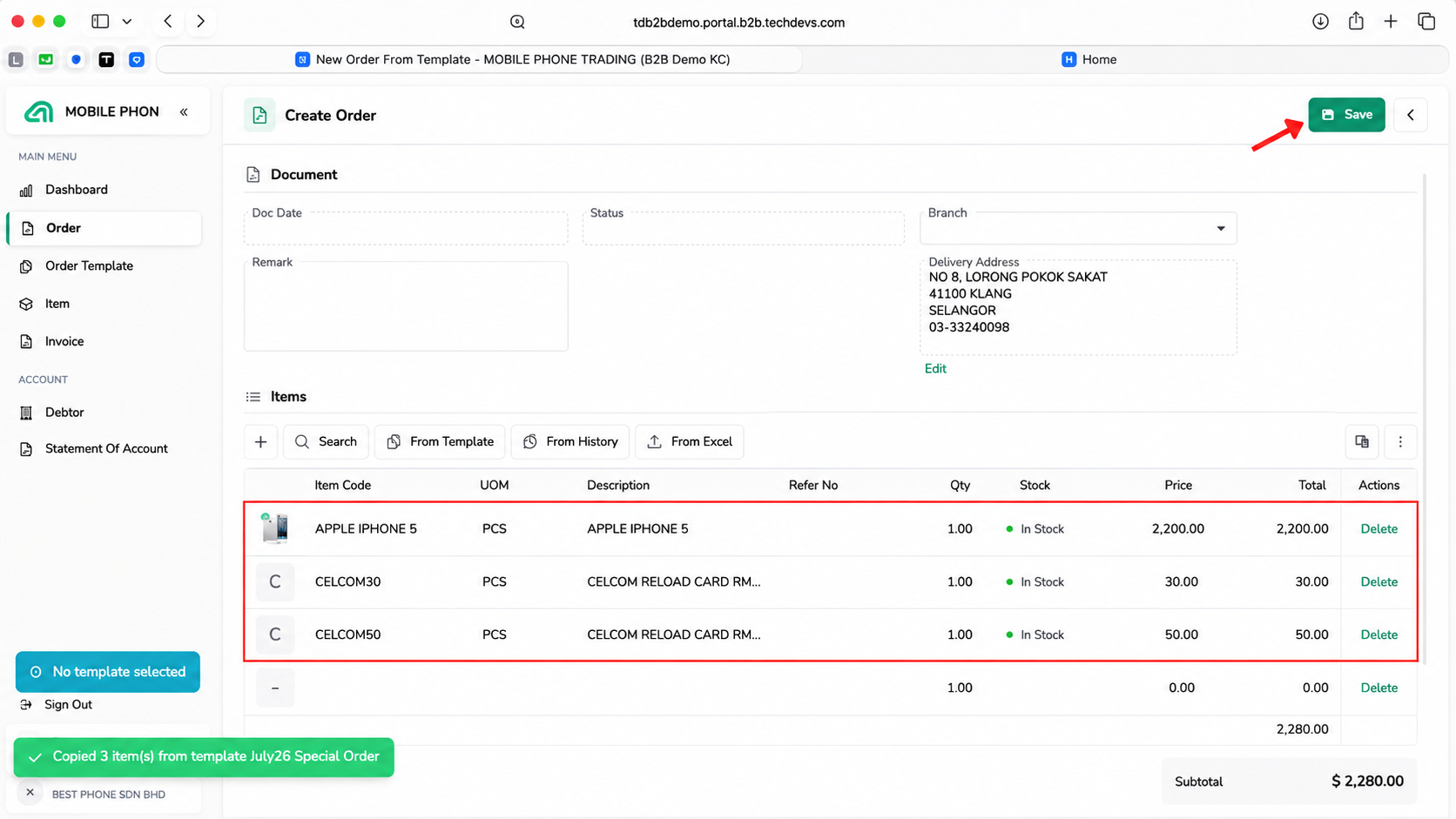Open the green pinned tab
The width and height of the screenshot is (1456, 819).
click(x=46, y=60)
